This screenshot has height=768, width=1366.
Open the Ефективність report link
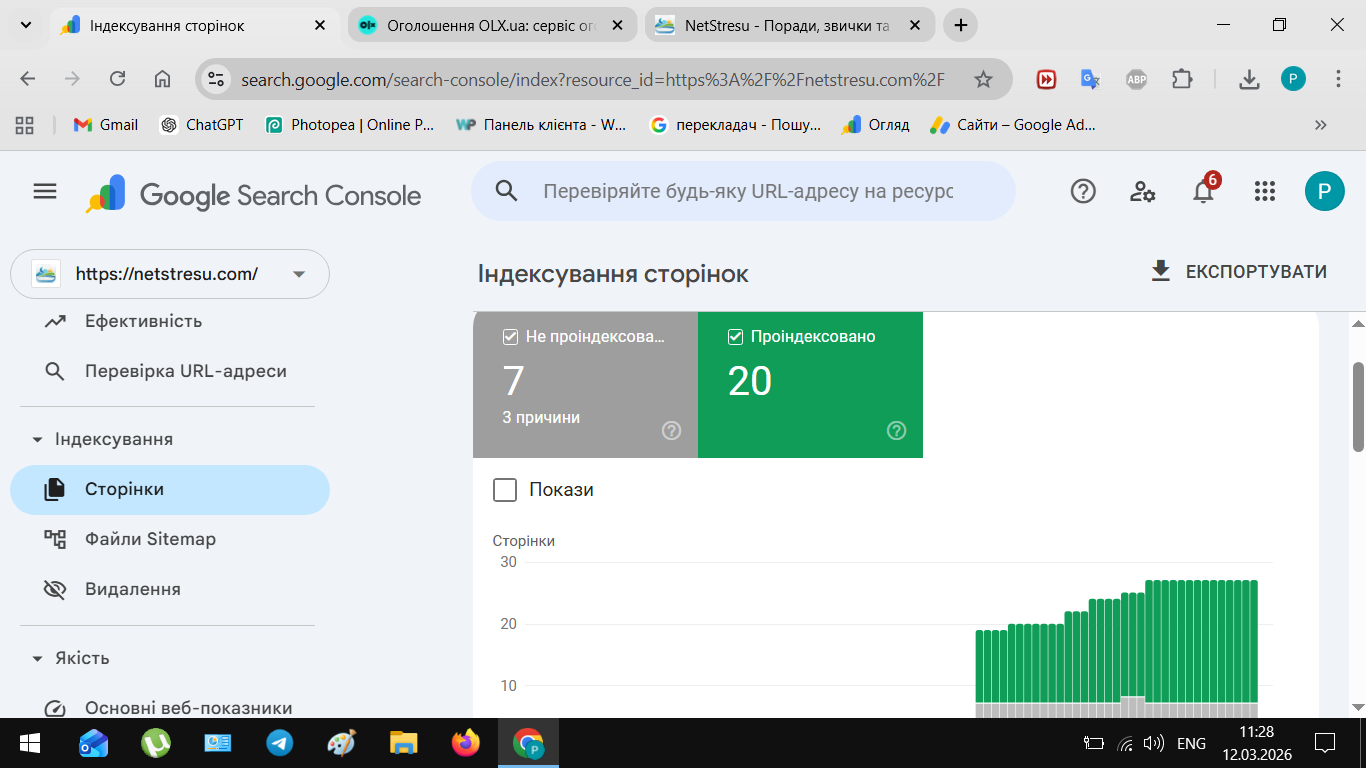tap(143, 321)
